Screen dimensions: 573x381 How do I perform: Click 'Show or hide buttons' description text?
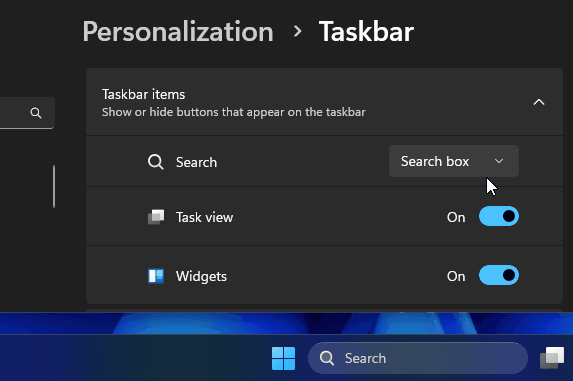point(234,112)
